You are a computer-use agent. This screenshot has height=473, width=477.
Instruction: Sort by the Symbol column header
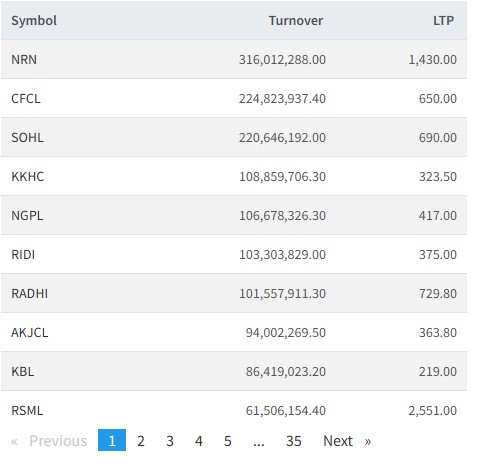pyautogui.click(x=34, y=21)
